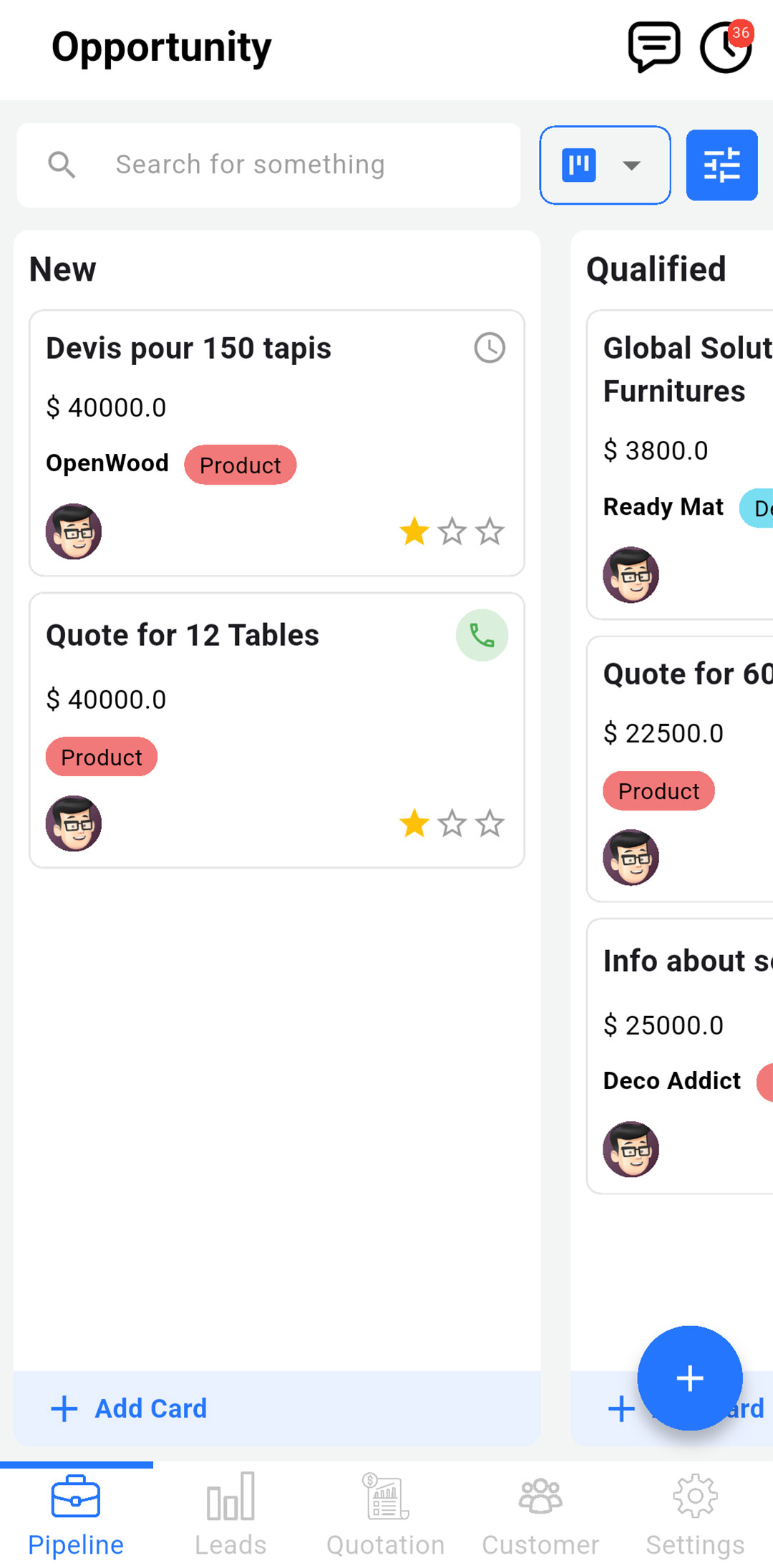This screenshot has height=1568, width=773.
Task: Set third star on Quote for 12 Tables
Action: pos(490,823)
